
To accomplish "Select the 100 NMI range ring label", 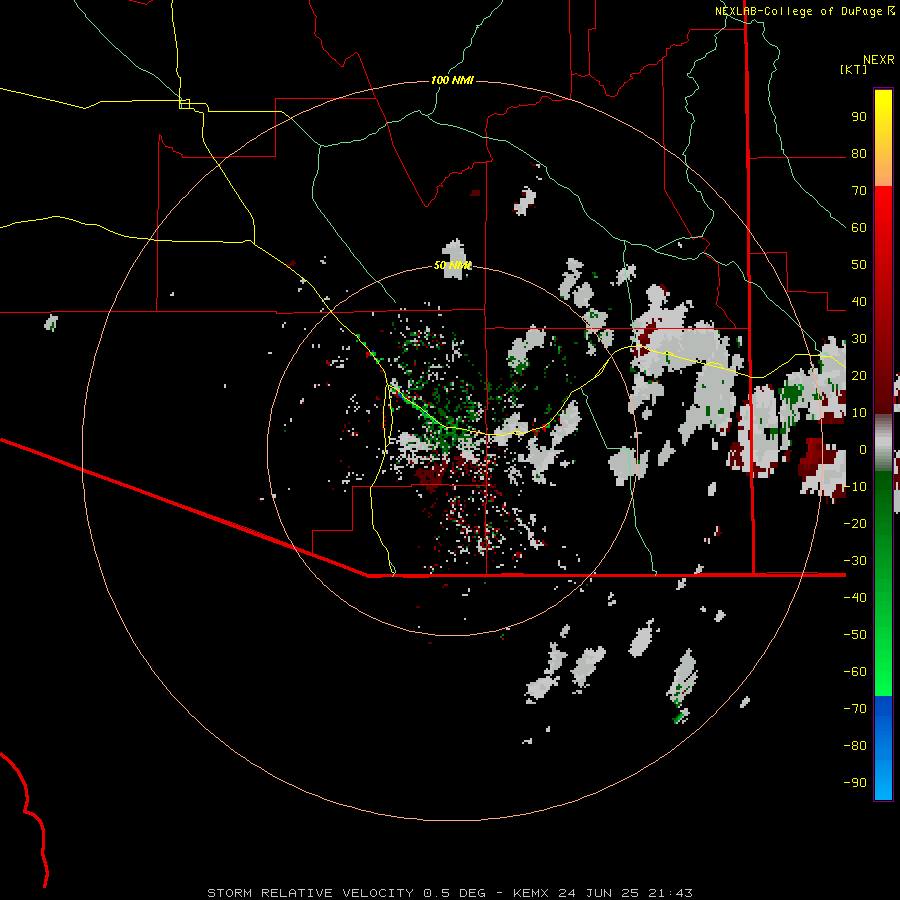I will pos(452,80).
